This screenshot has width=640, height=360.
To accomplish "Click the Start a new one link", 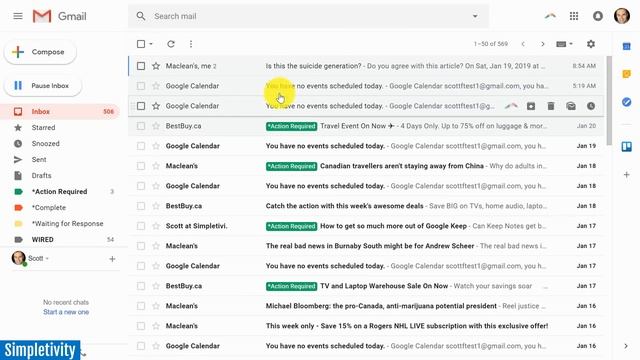I will 66,312.
